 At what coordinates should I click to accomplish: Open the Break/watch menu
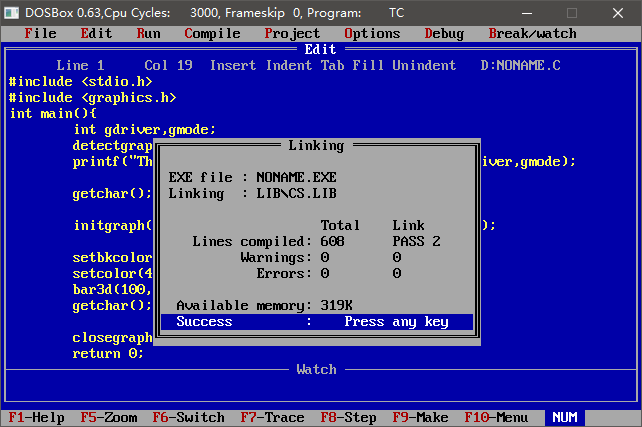coord(532,33)
